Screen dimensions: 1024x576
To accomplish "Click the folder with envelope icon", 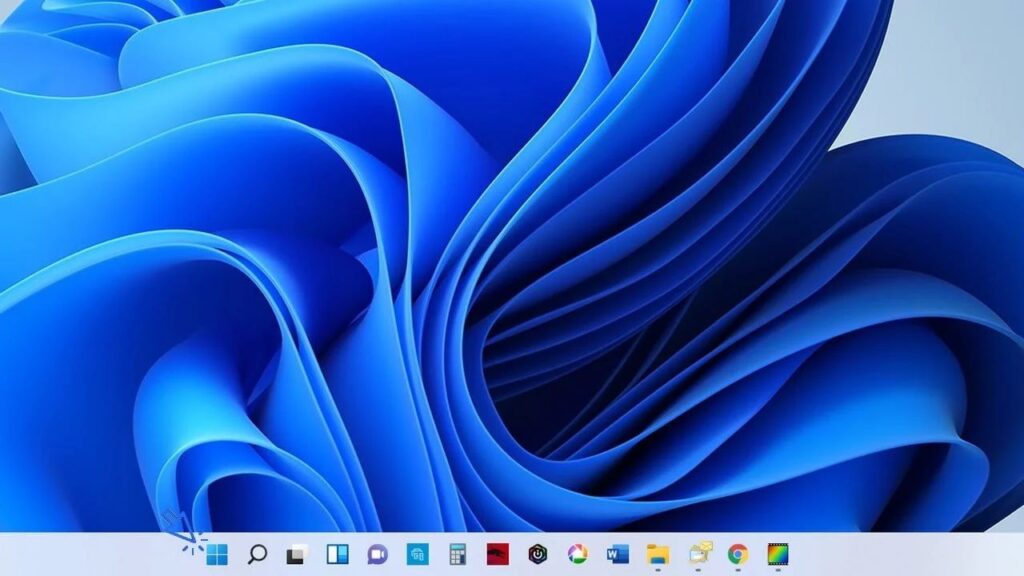I will tap(699, 553).
